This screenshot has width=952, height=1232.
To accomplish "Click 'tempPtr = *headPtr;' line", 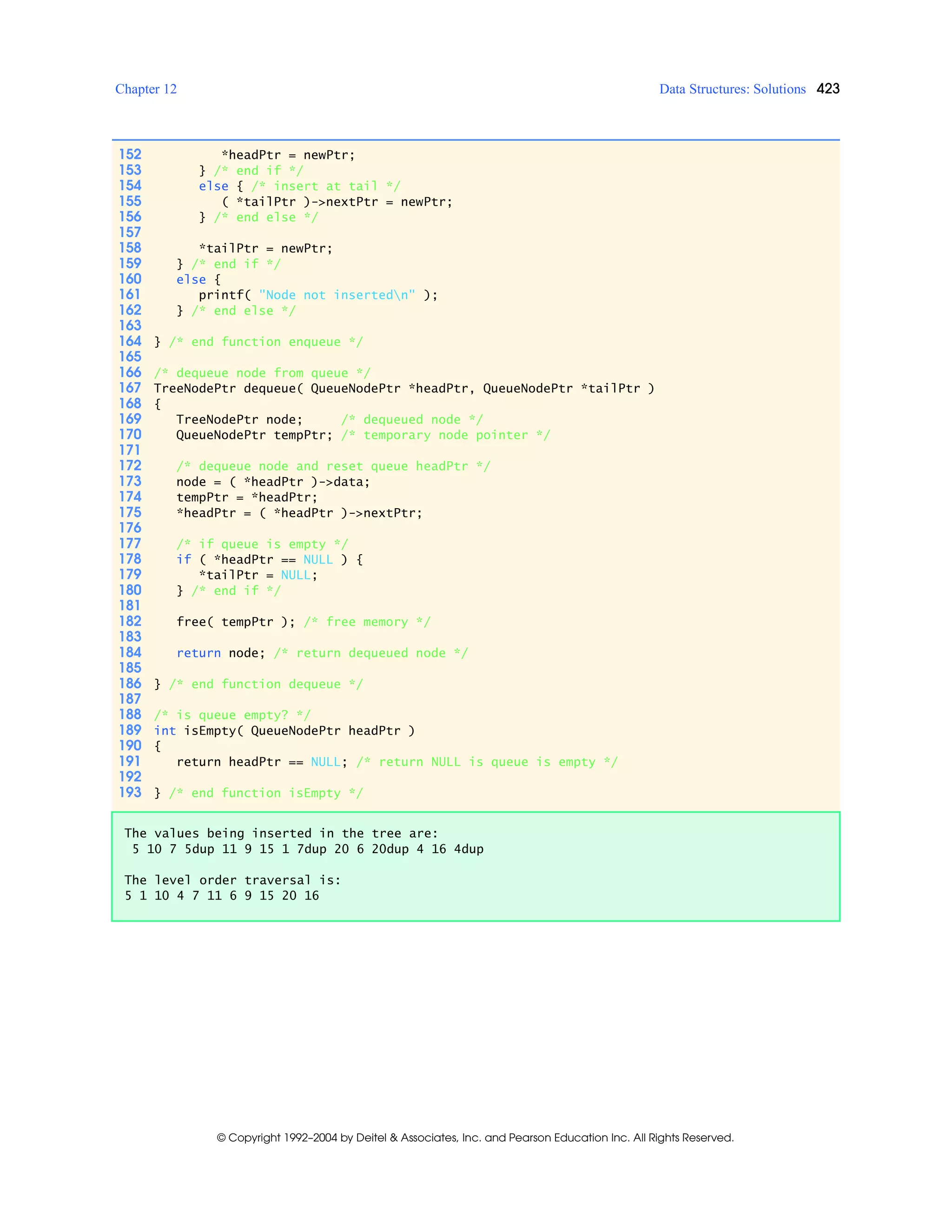I will coord(247,497).
